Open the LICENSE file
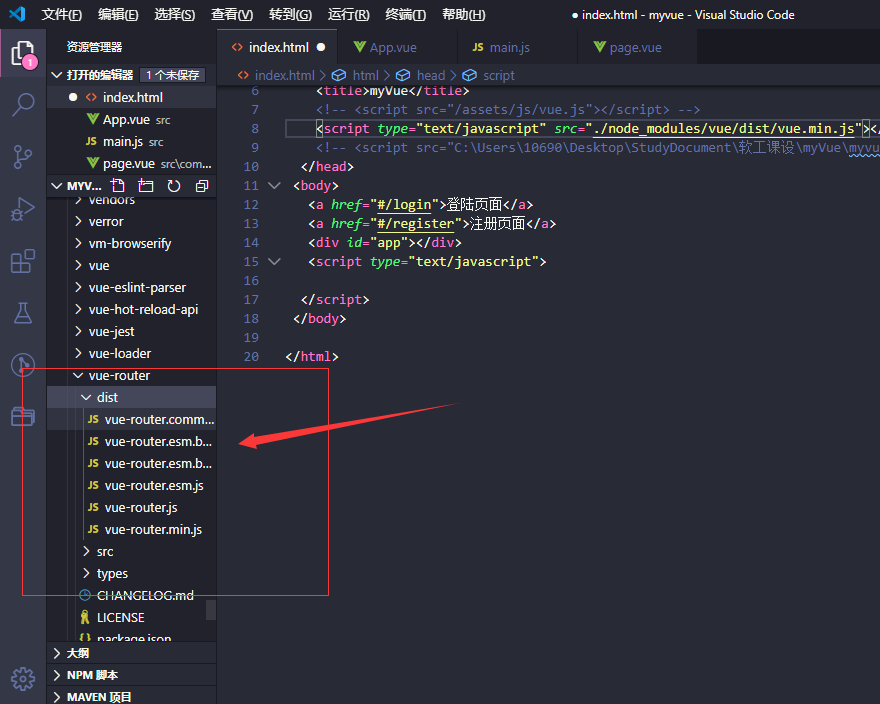 point(131,618)
